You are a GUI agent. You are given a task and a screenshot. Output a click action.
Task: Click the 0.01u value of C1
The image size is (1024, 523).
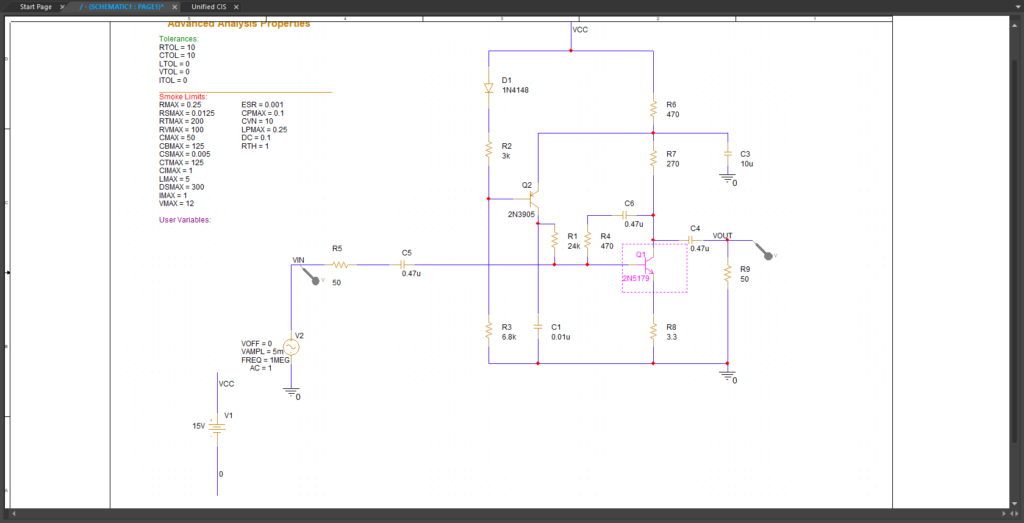click(561, 337)
